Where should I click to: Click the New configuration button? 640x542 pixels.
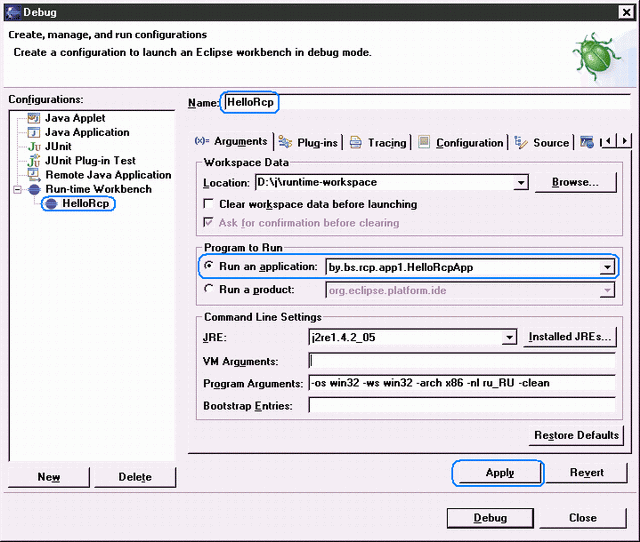click(x=49, y=477)
